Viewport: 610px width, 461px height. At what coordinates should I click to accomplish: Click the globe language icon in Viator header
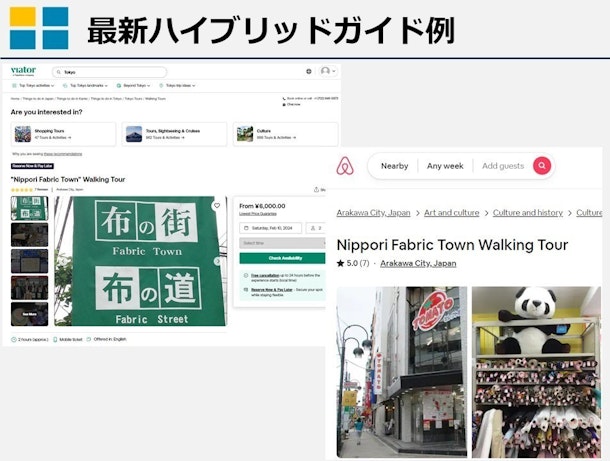pos(308,72)
